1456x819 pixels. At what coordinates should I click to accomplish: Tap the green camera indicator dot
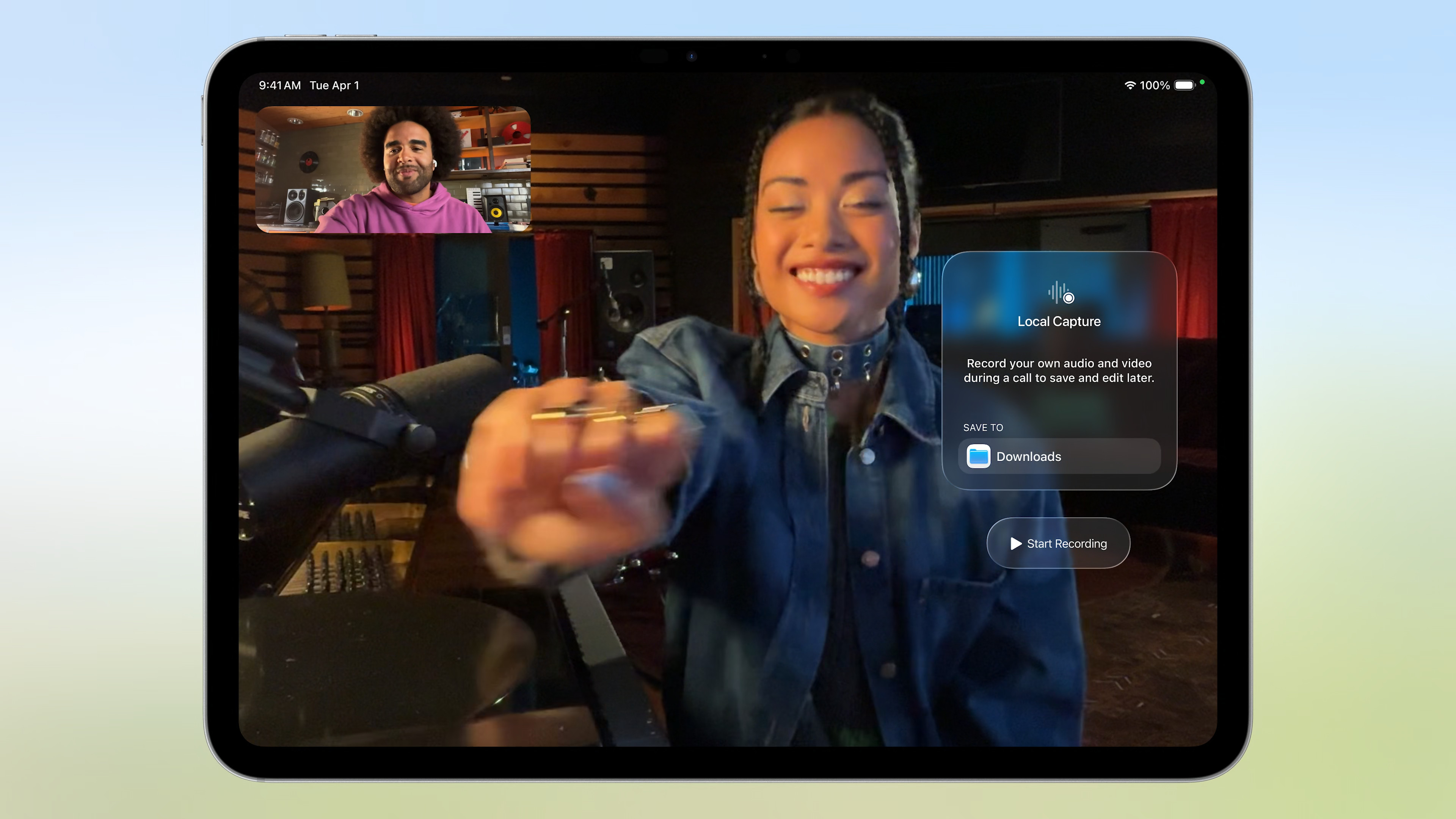point(1202,82)
